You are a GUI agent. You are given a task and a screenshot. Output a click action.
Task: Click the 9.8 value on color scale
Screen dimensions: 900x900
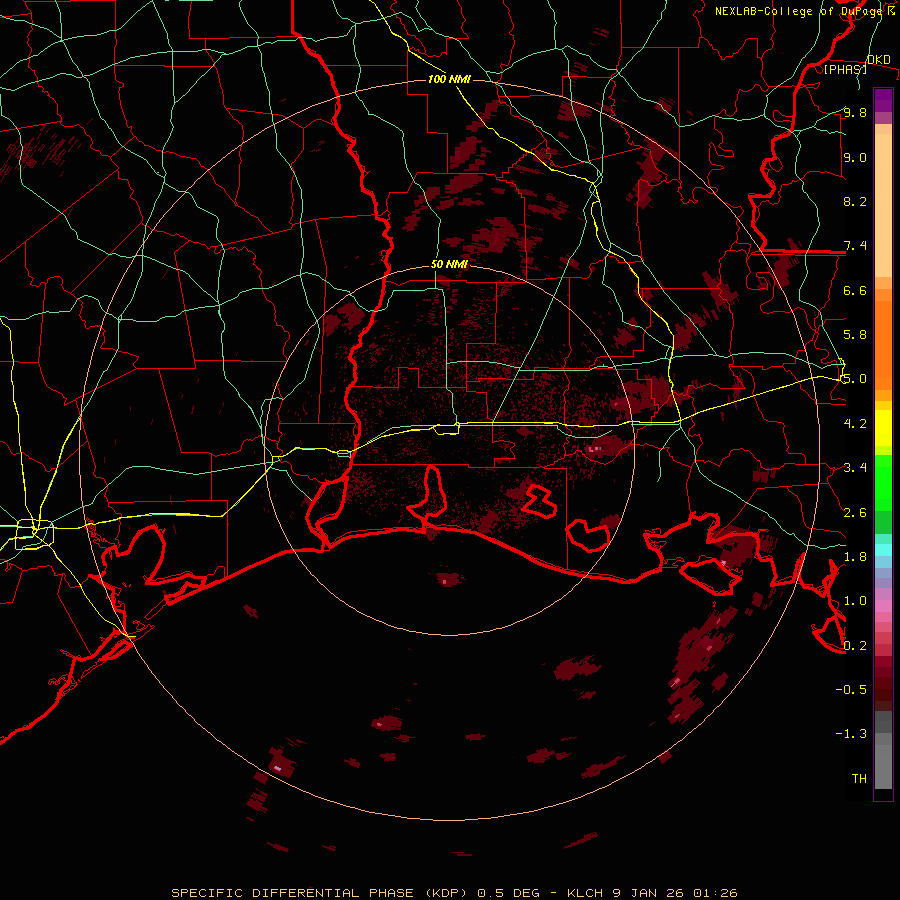click(x=855, y=113)
